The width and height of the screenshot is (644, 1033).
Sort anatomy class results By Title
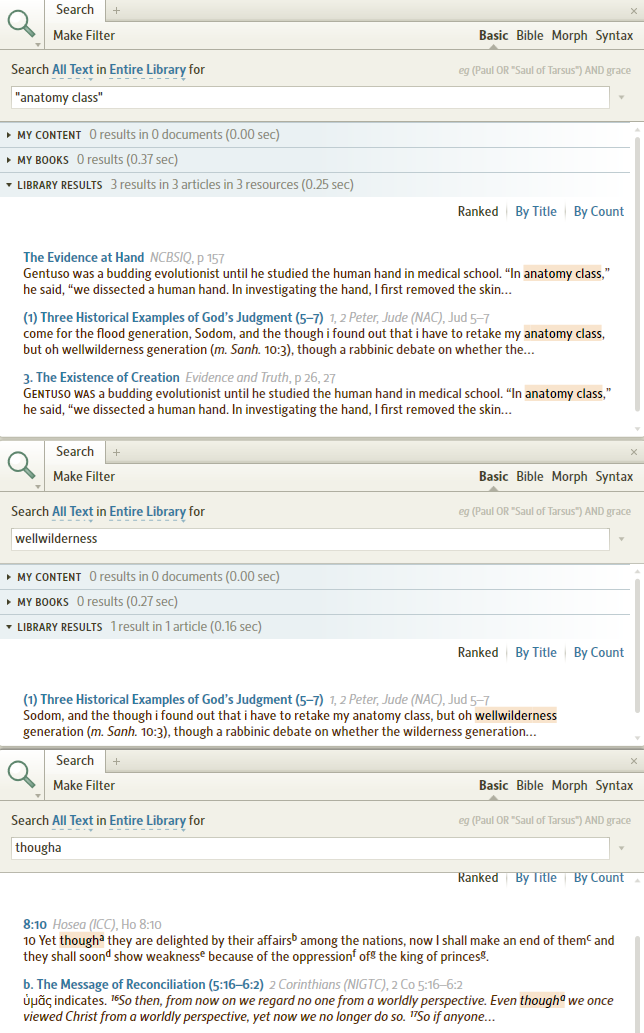[535, 211]
